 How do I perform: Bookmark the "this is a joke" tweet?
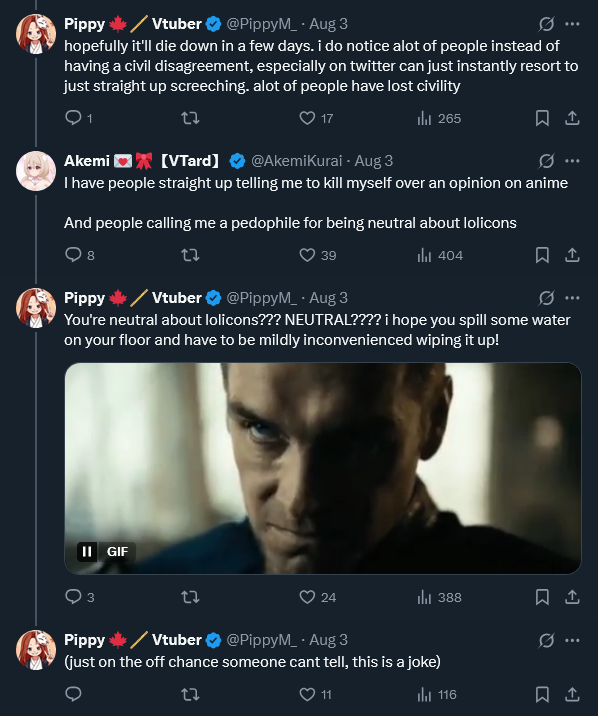[542, 694]
